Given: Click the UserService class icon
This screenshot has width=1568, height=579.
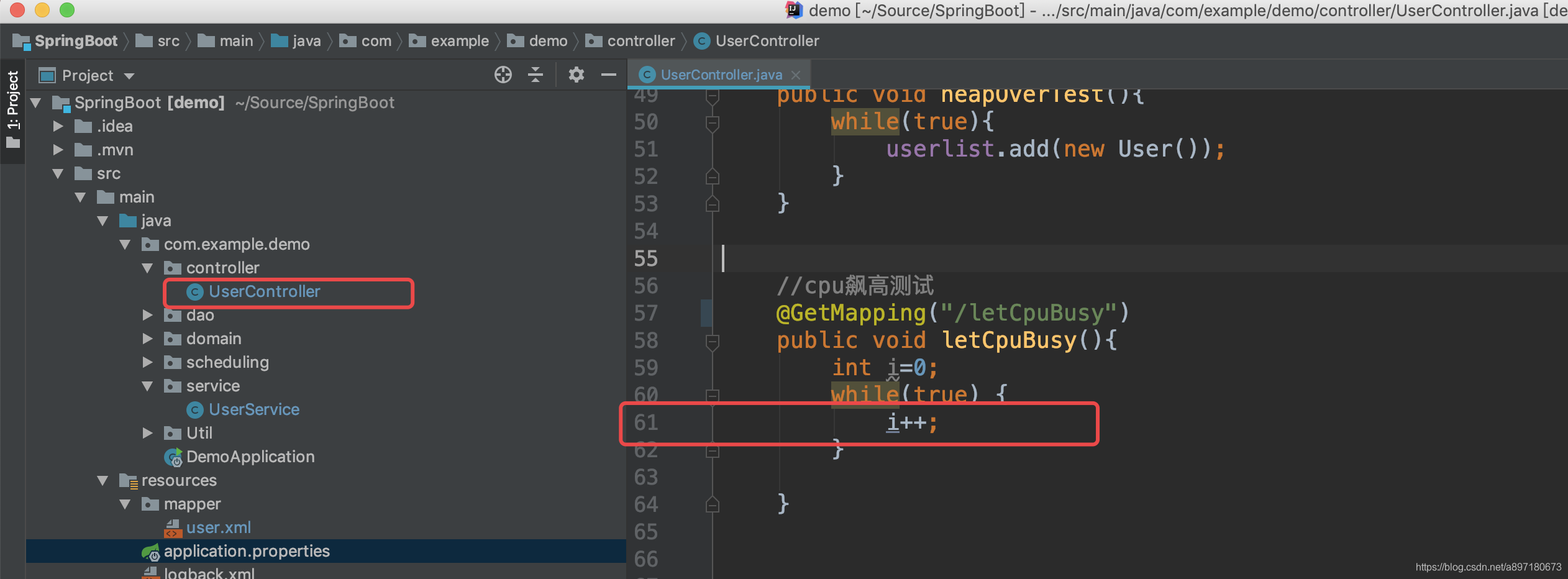Looking at the screenshot, I should point(195,409).
